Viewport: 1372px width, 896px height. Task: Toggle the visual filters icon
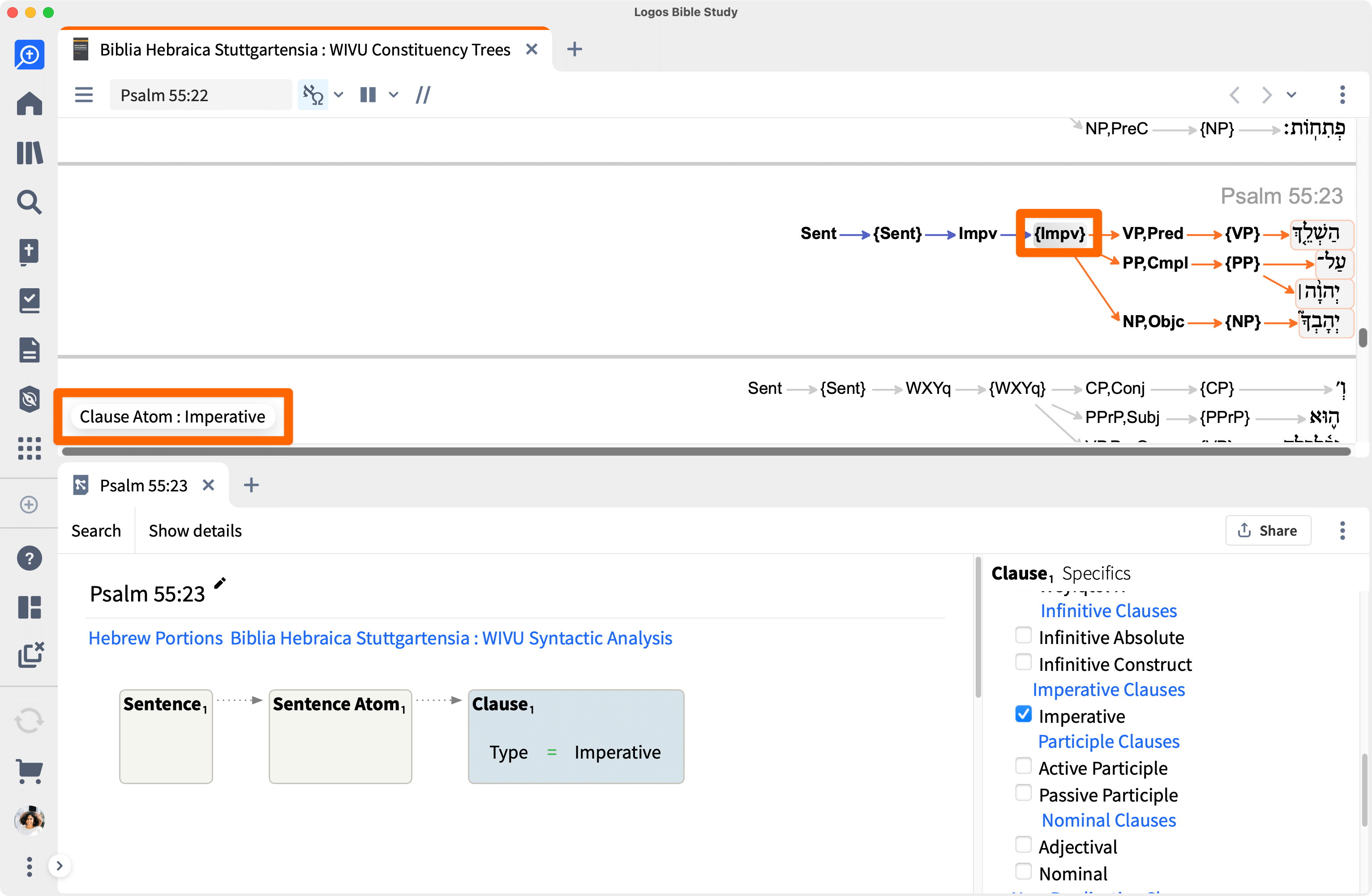click(x=313, y=94)
